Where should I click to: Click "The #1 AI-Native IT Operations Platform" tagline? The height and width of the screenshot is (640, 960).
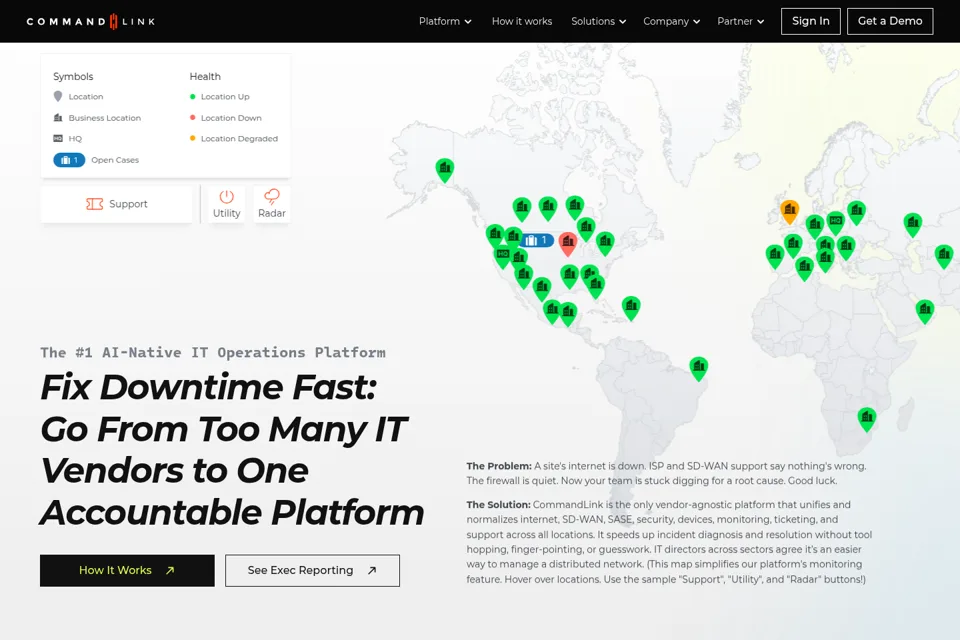[213, 353]
